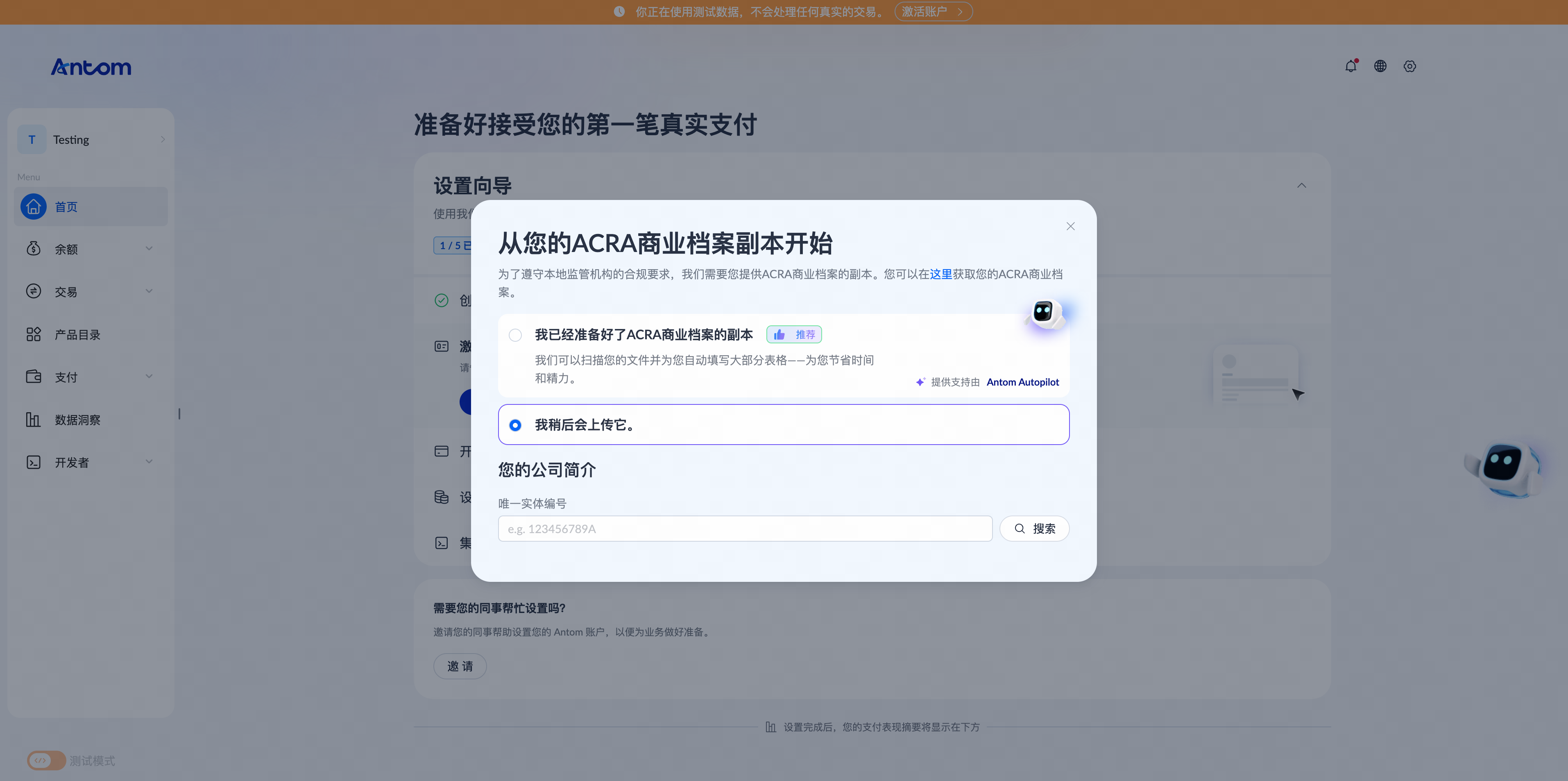Expand the 开发者 menu chevron
Screen dimensions: 1568x781
pyautogui.click(x=149, y=461)
